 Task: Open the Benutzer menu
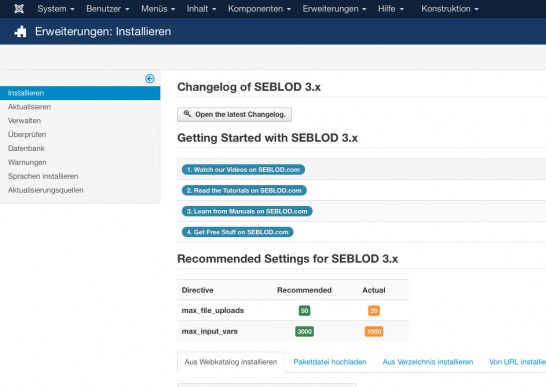108,9
